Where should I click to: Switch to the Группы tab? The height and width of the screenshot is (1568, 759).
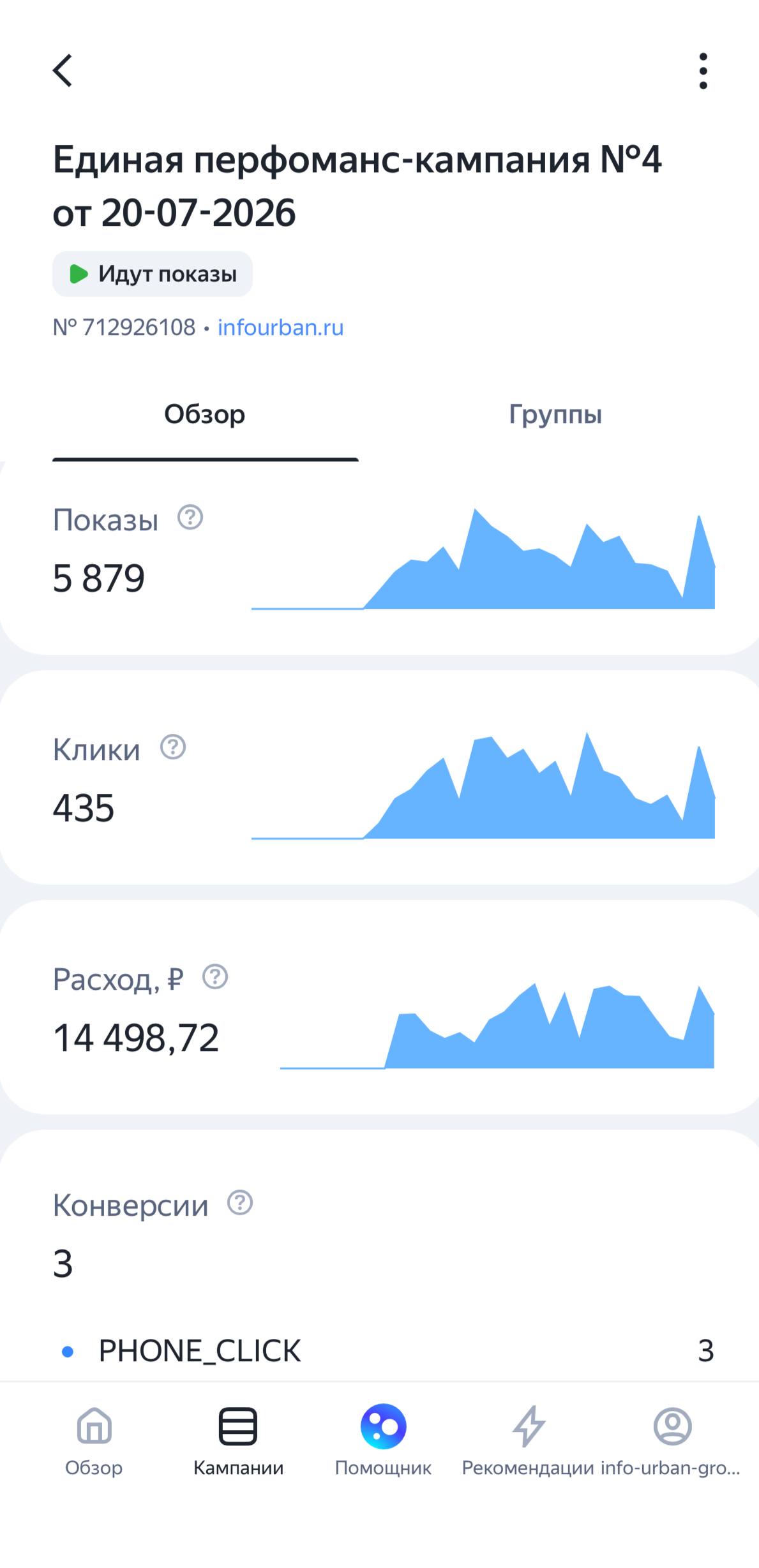click(555, 415)
